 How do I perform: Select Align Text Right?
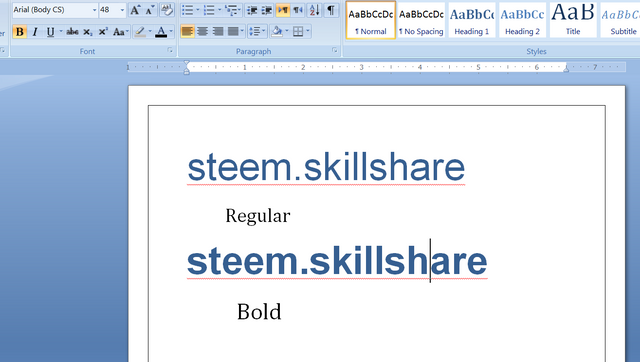tap(218, 31)
